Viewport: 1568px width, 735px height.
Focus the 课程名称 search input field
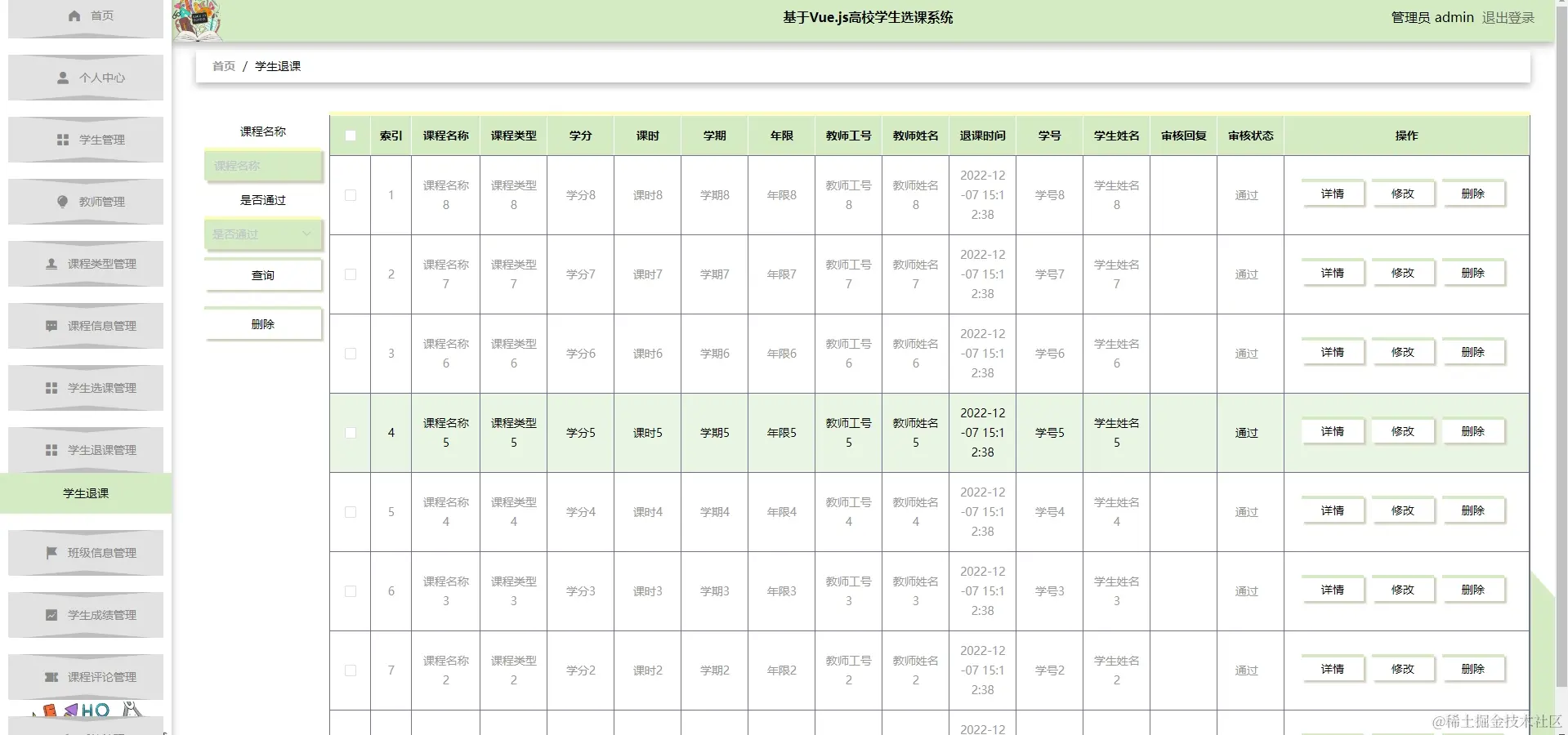(263, 166)
